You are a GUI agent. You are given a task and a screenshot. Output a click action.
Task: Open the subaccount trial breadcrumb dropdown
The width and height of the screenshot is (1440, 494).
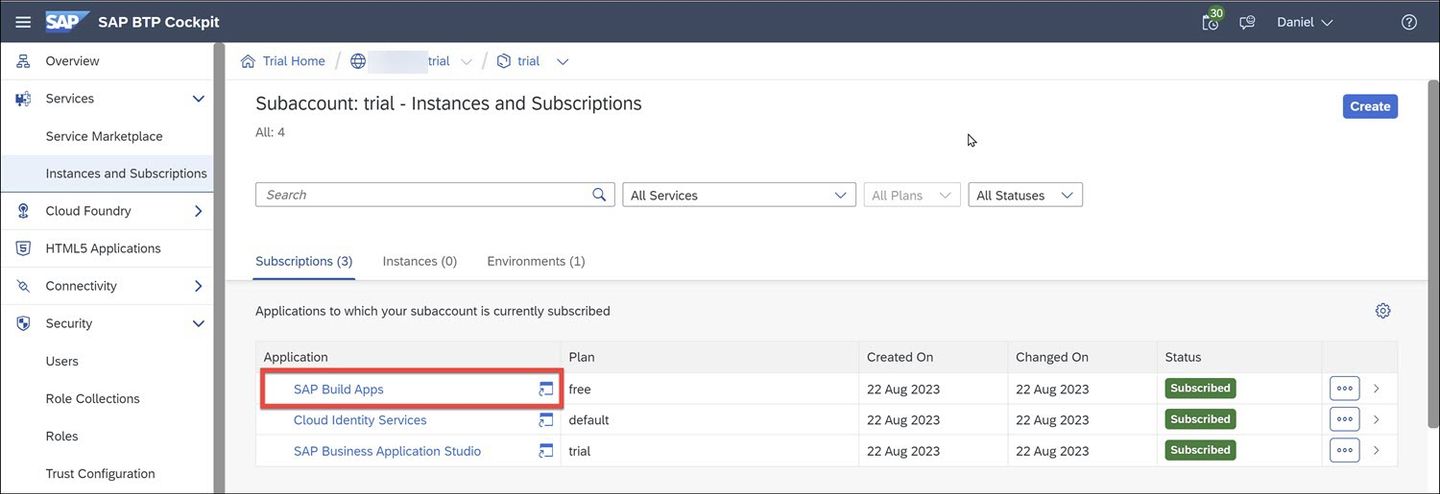562,62
